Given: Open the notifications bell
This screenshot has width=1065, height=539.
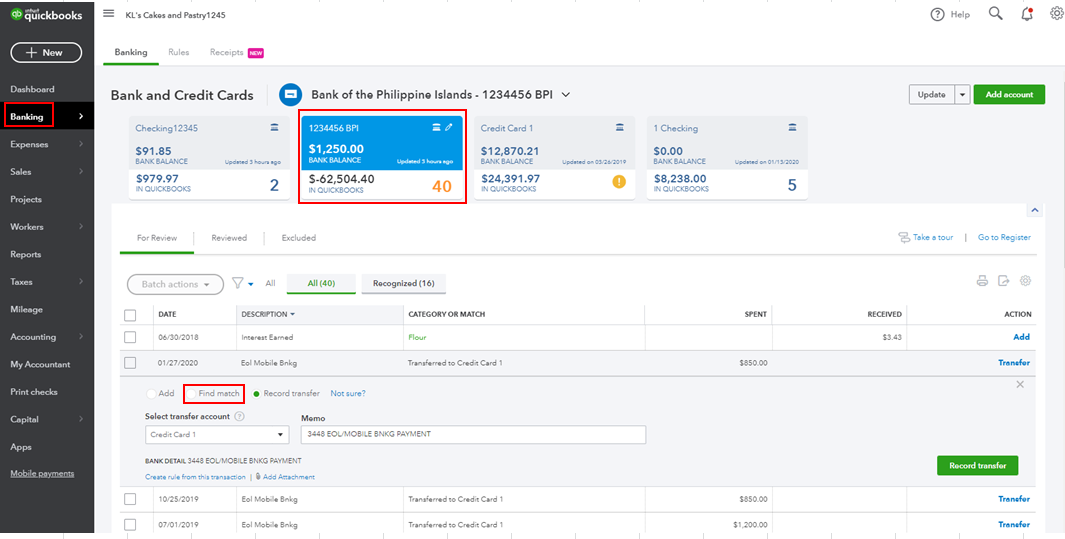Looking at the screenshot, I should click(x=1027, y=14).
